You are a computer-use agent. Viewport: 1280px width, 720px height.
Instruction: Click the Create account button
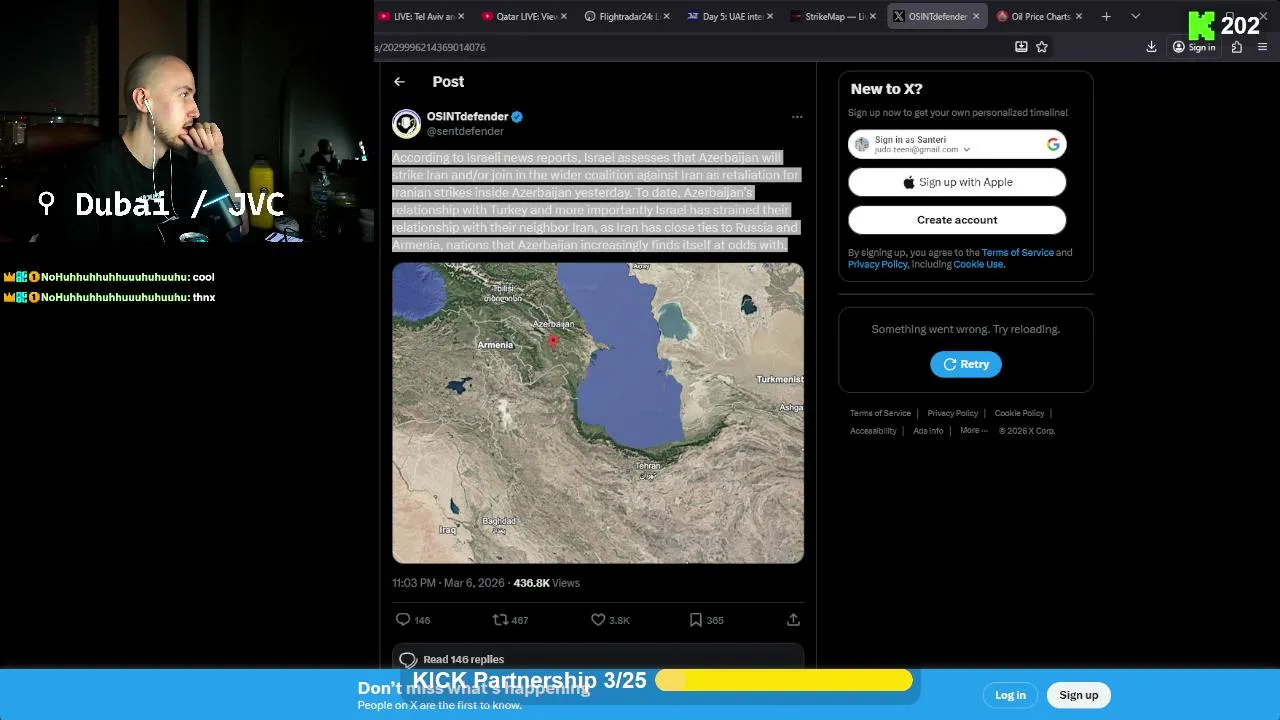[957, 220]
